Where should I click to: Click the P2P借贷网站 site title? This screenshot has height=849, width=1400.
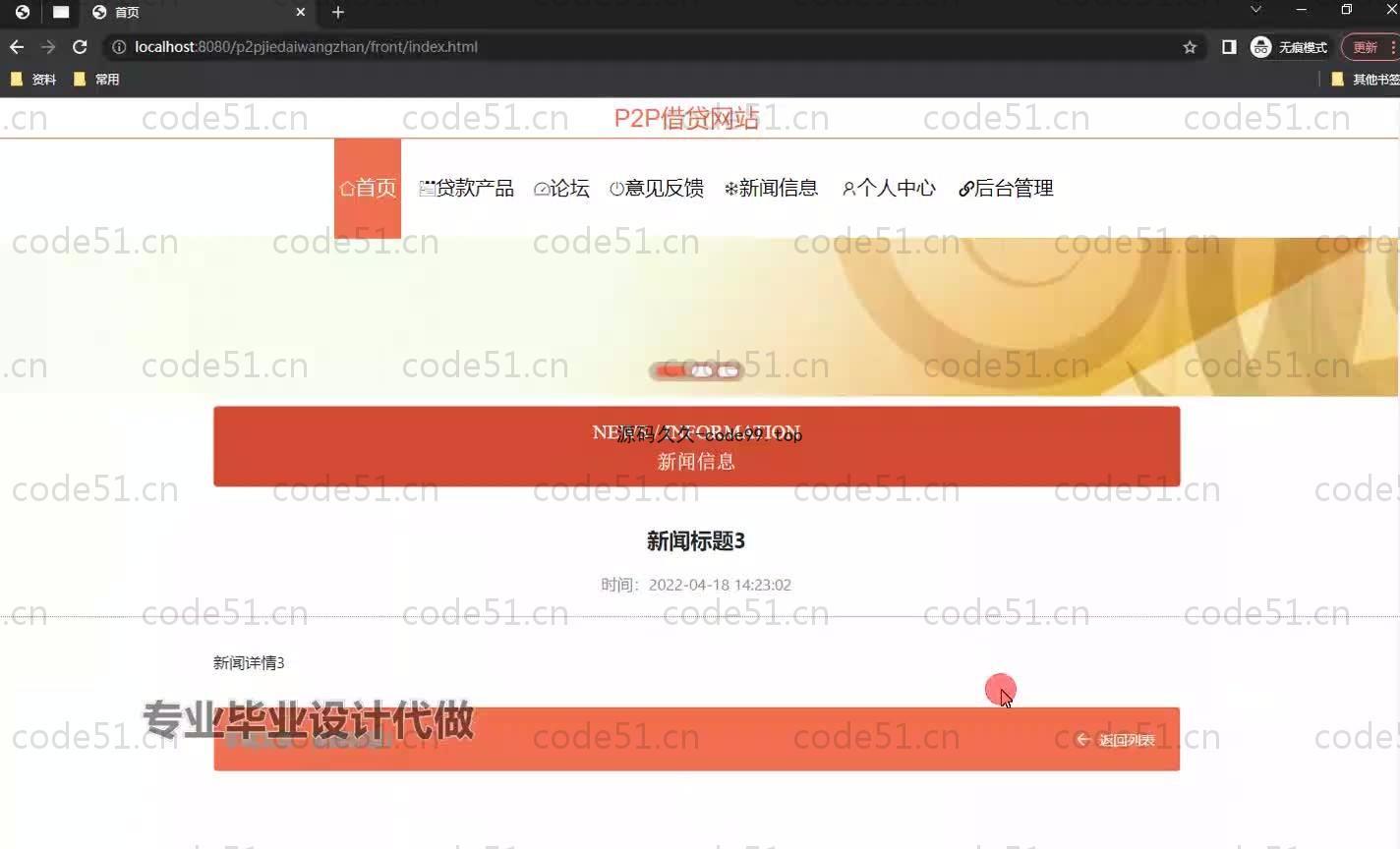(x=686, y=118)
